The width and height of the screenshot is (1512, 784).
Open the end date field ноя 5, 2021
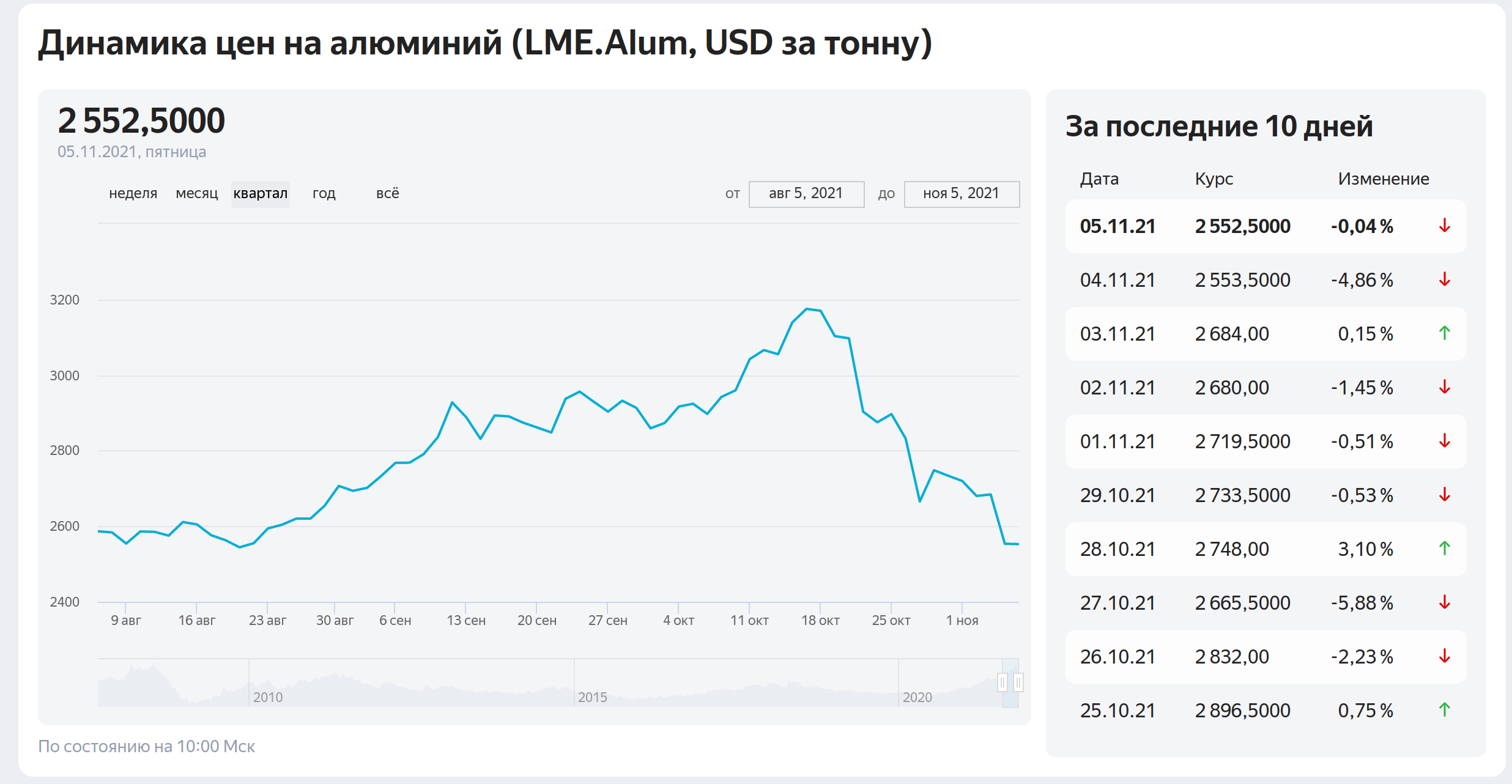[962, 194]
